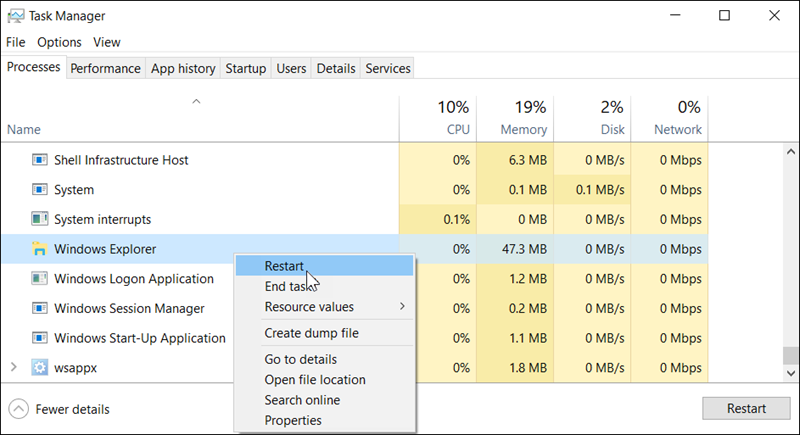Click the Windows Start-Up Application icon
Viewport: 800px width, 435px height.
[39, 338]
